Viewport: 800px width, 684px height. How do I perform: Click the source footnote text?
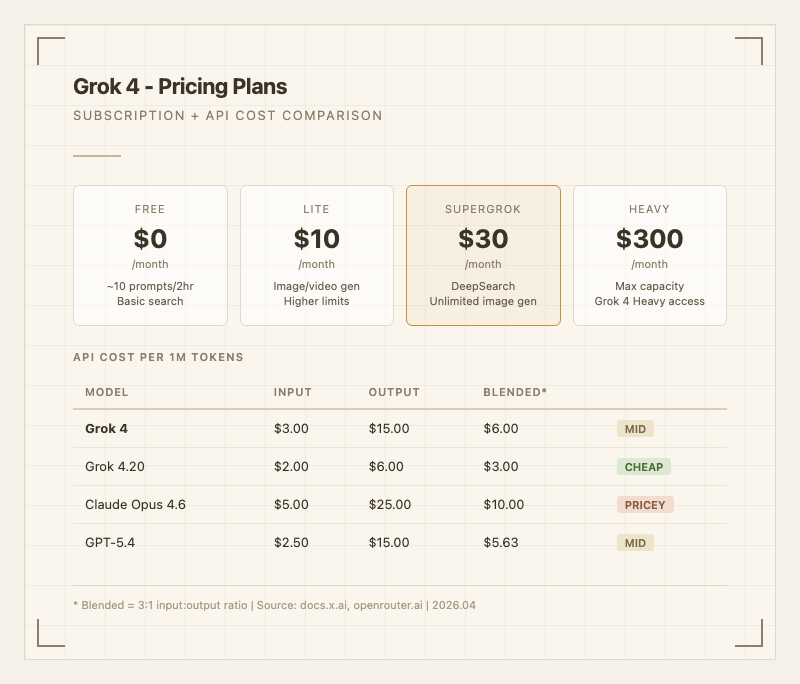(275, 605)
